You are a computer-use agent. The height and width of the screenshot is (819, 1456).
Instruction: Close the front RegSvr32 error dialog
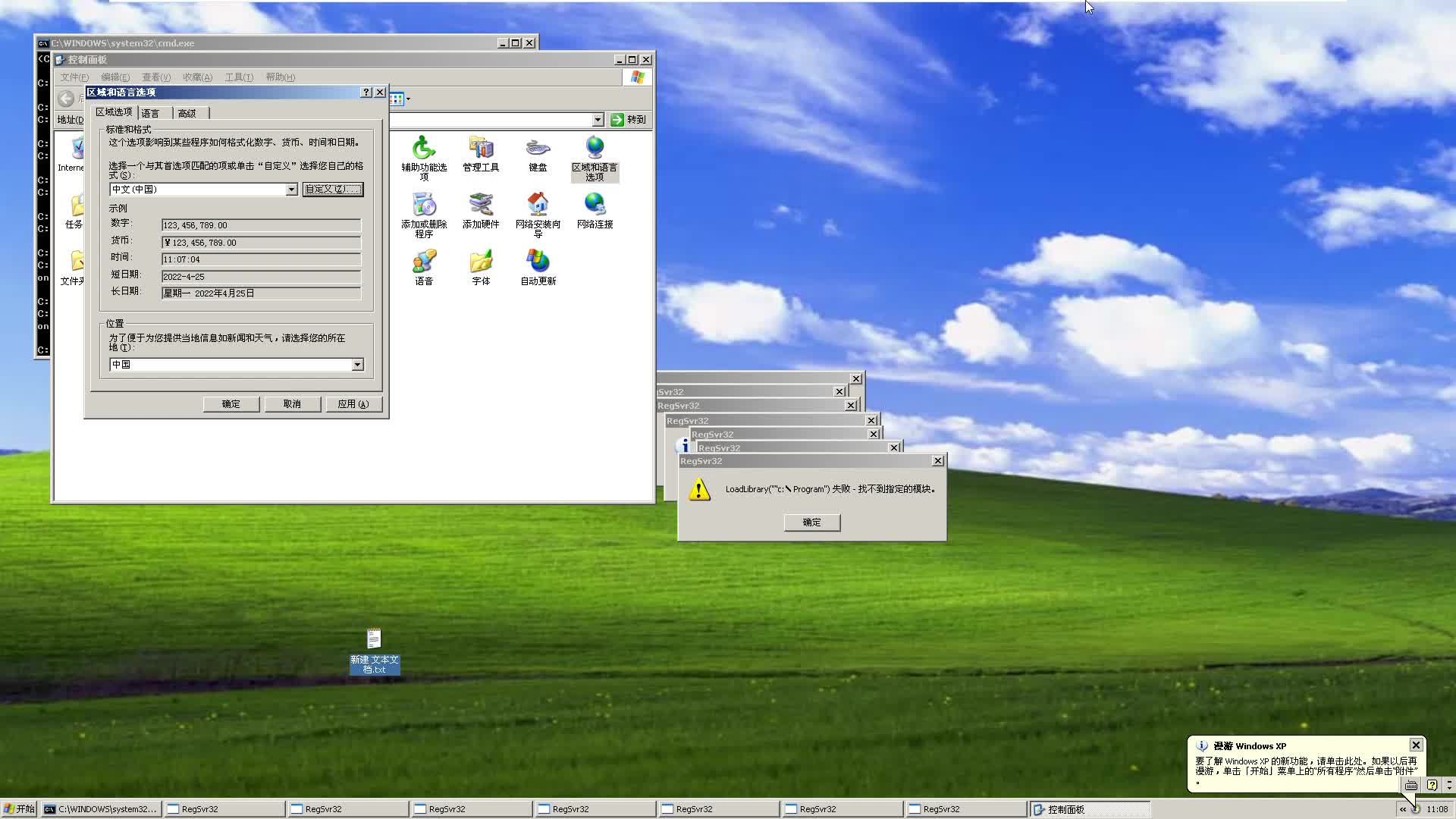(x=938, y=461)
